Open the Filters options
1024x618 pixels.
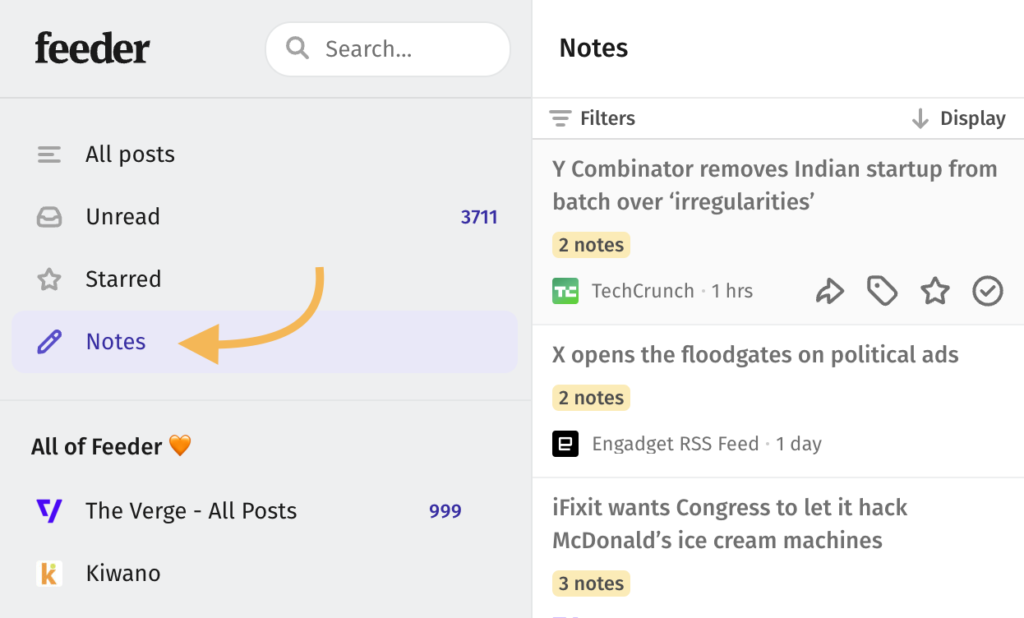pyautogui.click(x=592, y=118)
